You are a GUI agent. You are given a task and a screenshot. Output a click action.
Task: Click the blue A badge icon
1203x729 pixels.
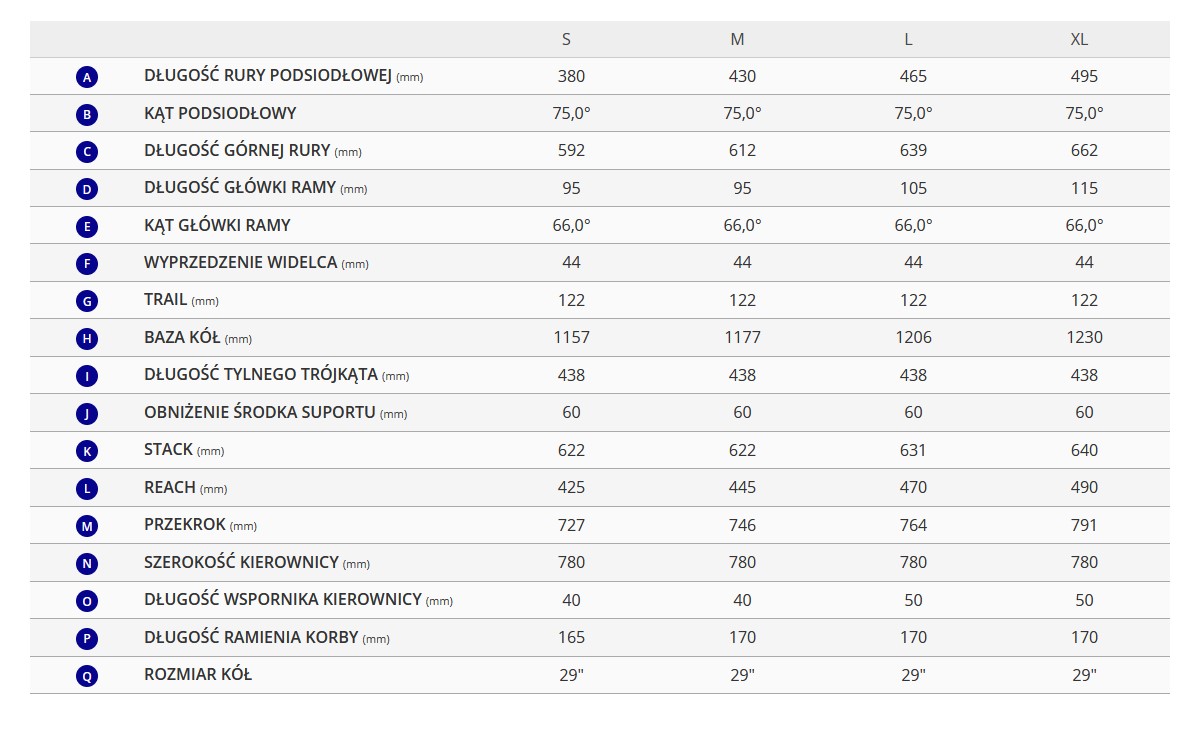87,77
